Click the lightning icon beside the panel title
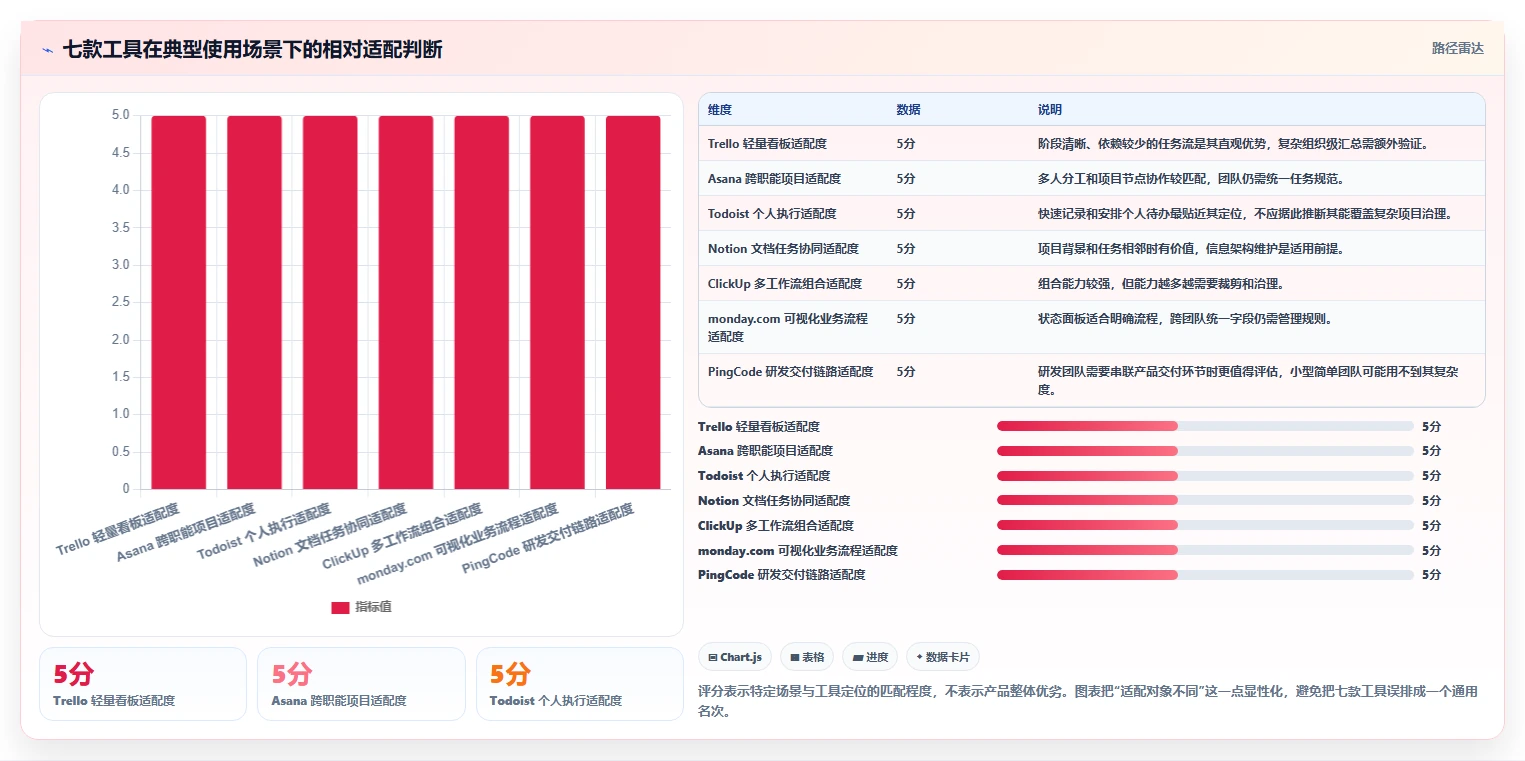 [x=48, y=50]
